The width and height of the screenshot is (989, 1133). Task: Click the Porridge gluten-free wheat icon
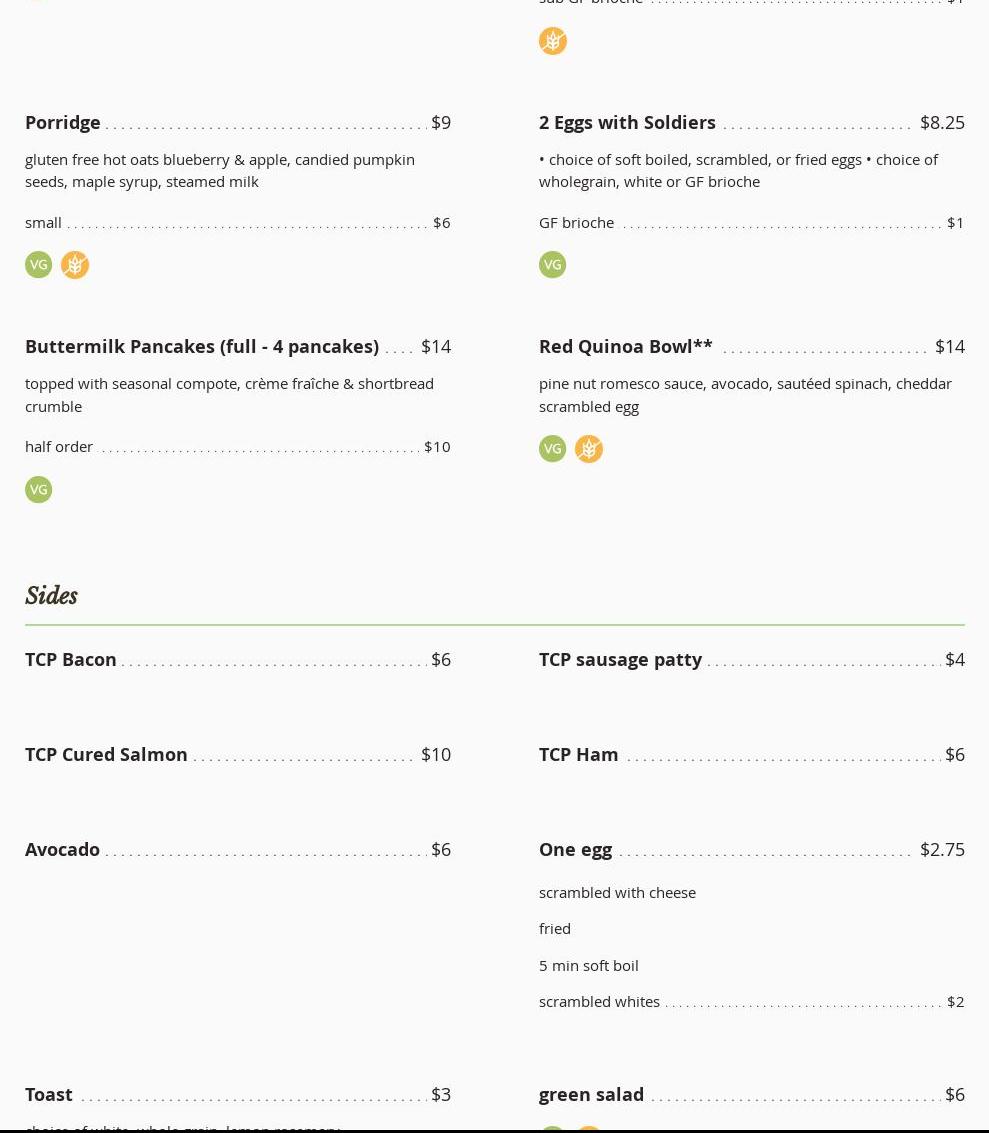(x=75, y=264)
